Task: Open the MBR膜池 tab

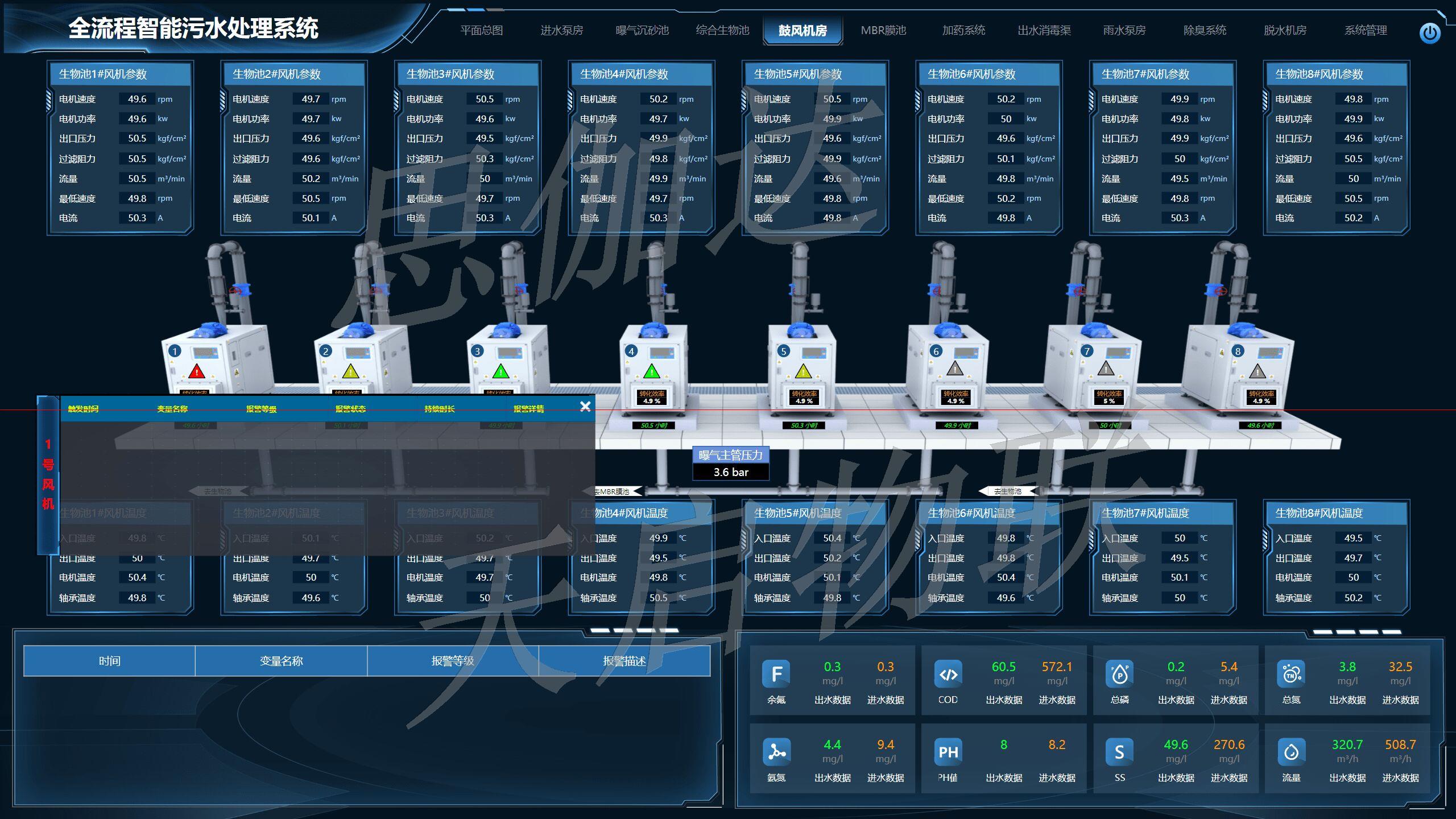Action: (x=883, y=30)
